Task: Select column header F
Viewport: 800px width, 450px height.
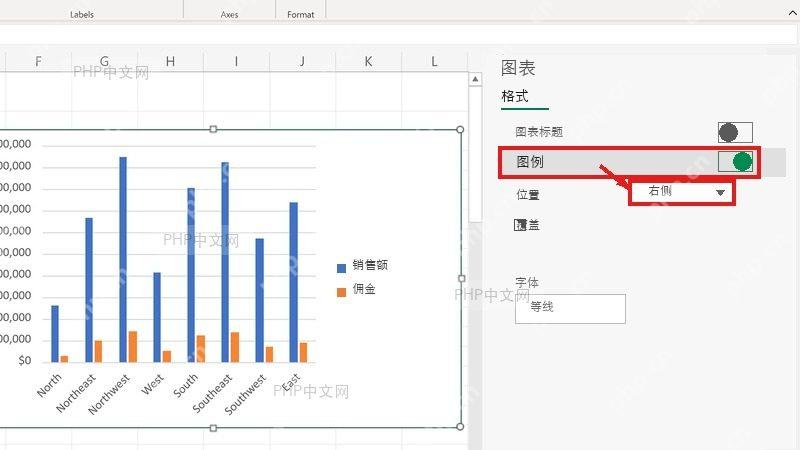Action: tap(38, 62)
